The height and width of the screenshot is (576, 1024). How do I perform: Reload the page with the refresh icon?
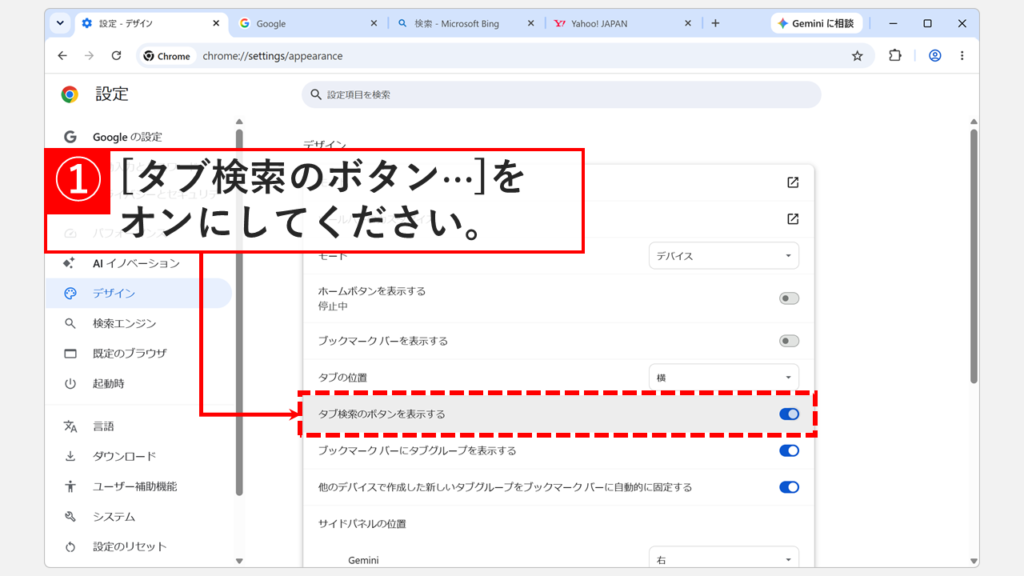tap(116, 56)
